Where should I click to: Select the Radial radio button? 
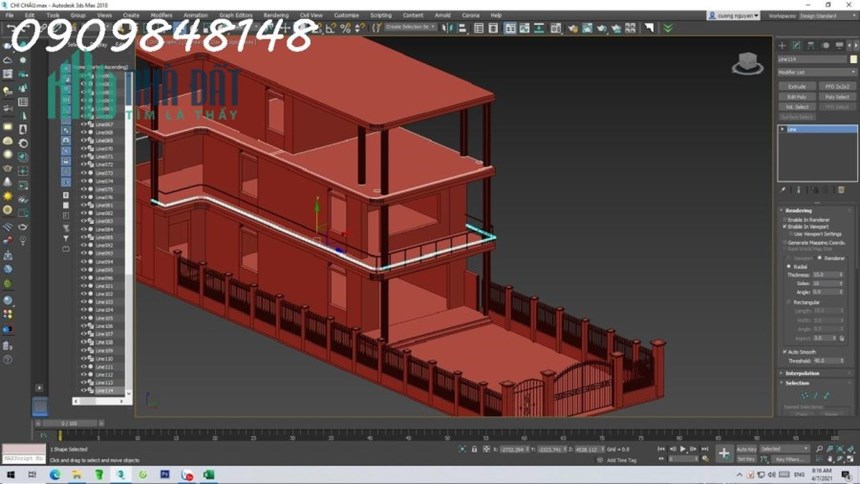789,267
